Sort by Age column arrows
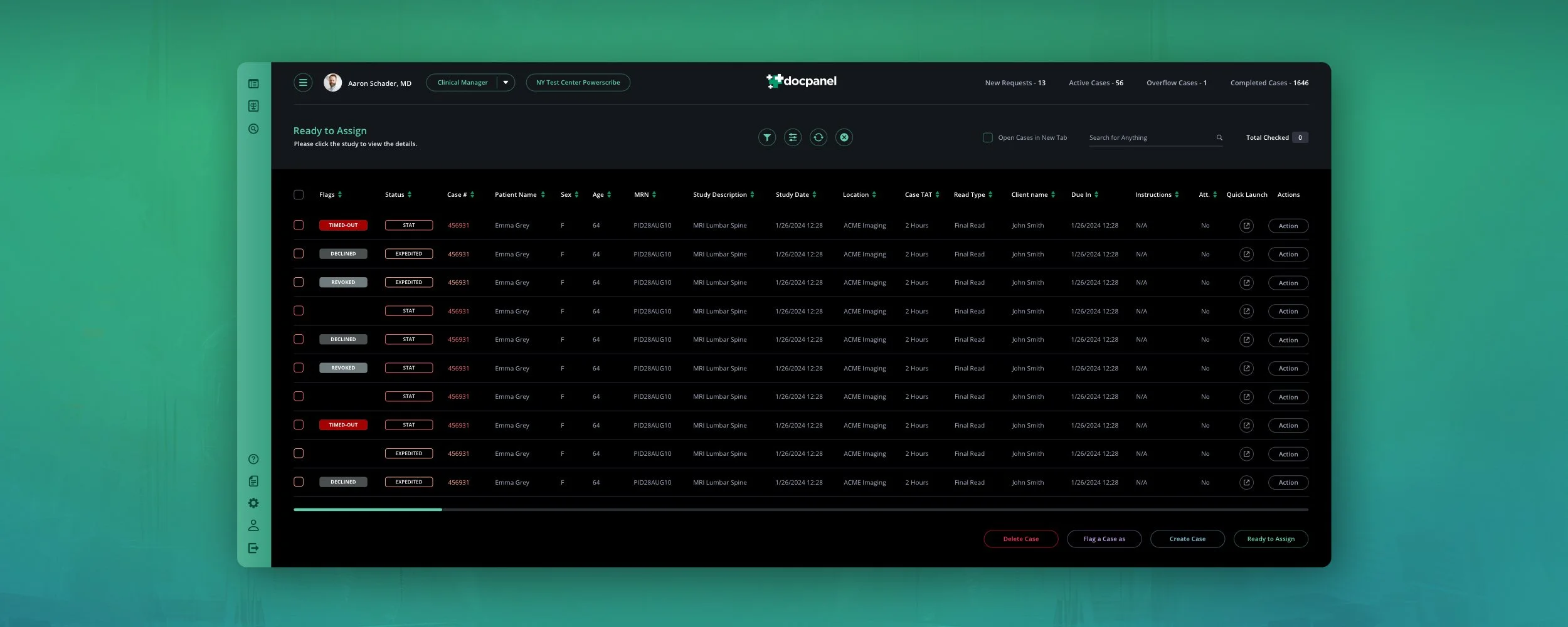This screenshot has width=1568, height=627. 609,195
